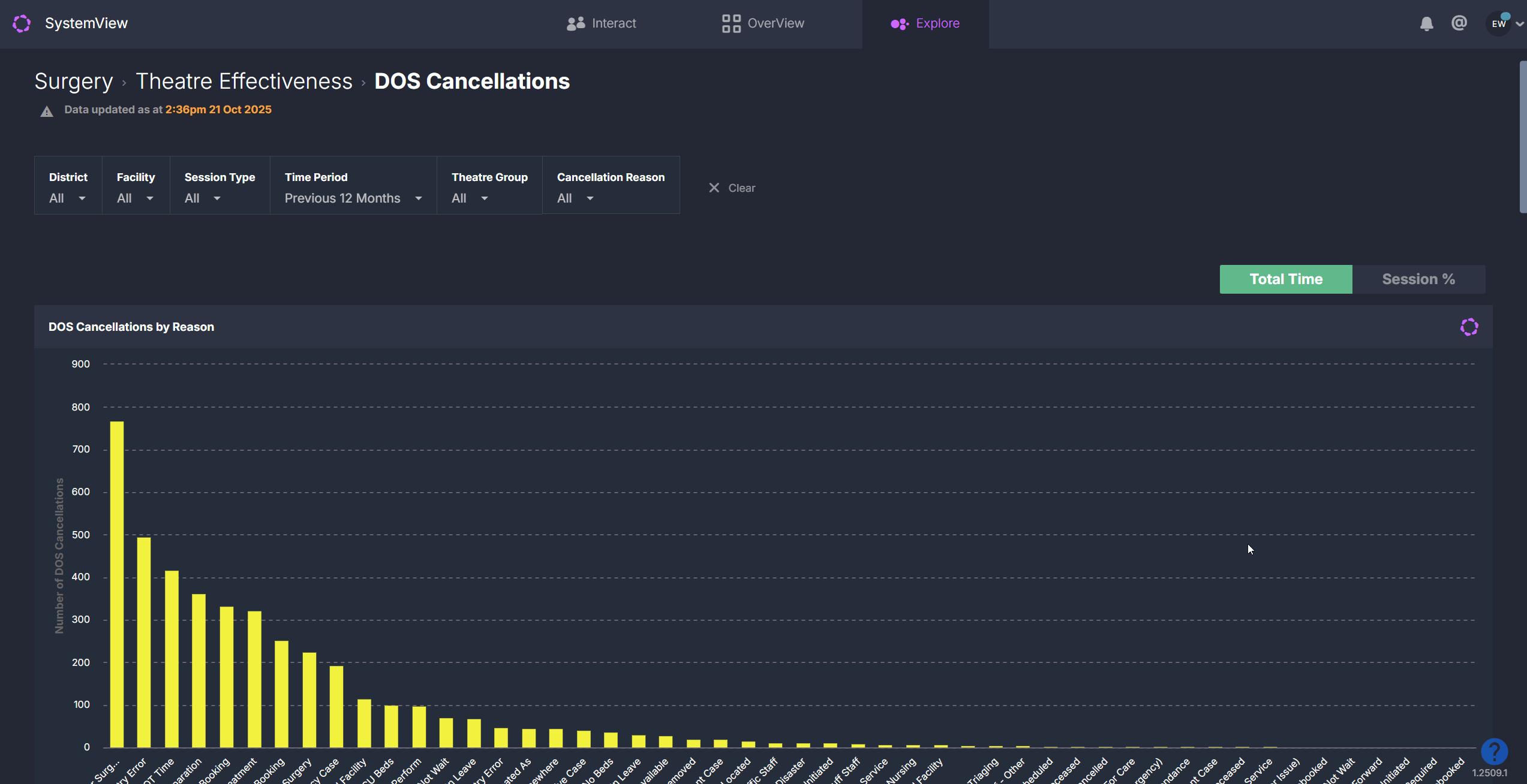Click the SystemView logo icon
This screenshot has width=1527, height=784.
point(22,23)
